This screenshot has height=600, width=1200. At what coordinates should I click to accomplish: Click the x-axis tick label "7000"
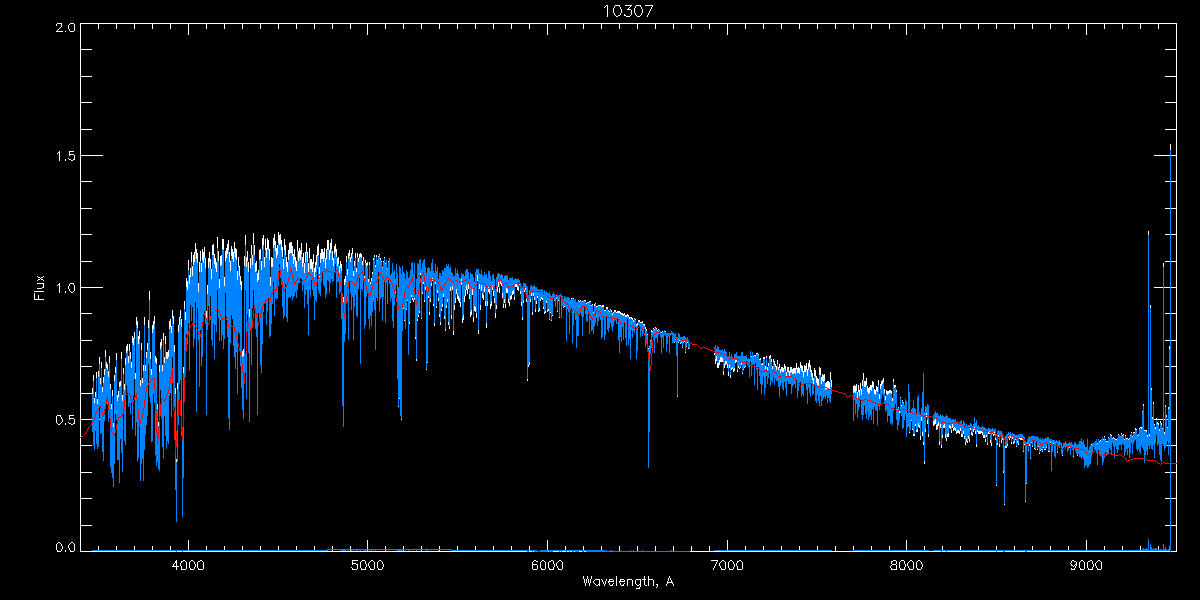pyautogui.click(x=727, y=565)
